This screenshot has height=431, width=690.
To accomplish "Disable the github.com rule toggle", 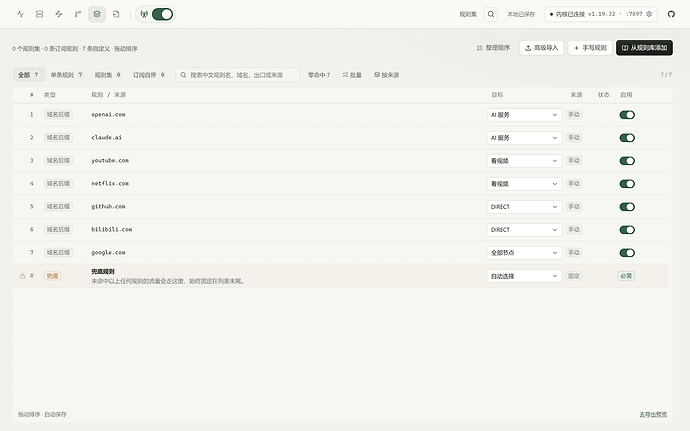I will tap(627, 206).
